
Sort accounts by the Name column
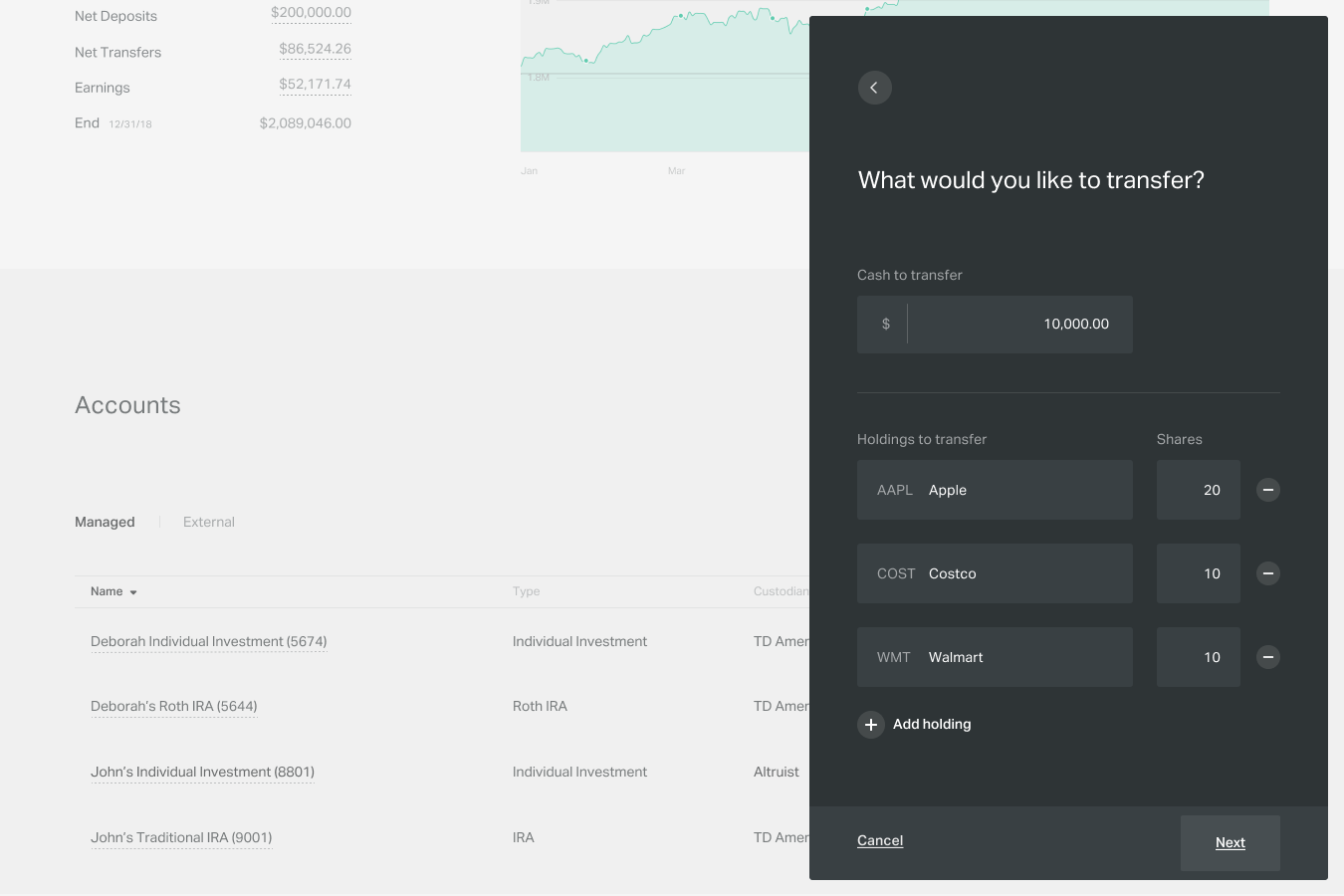coord(113,591)
